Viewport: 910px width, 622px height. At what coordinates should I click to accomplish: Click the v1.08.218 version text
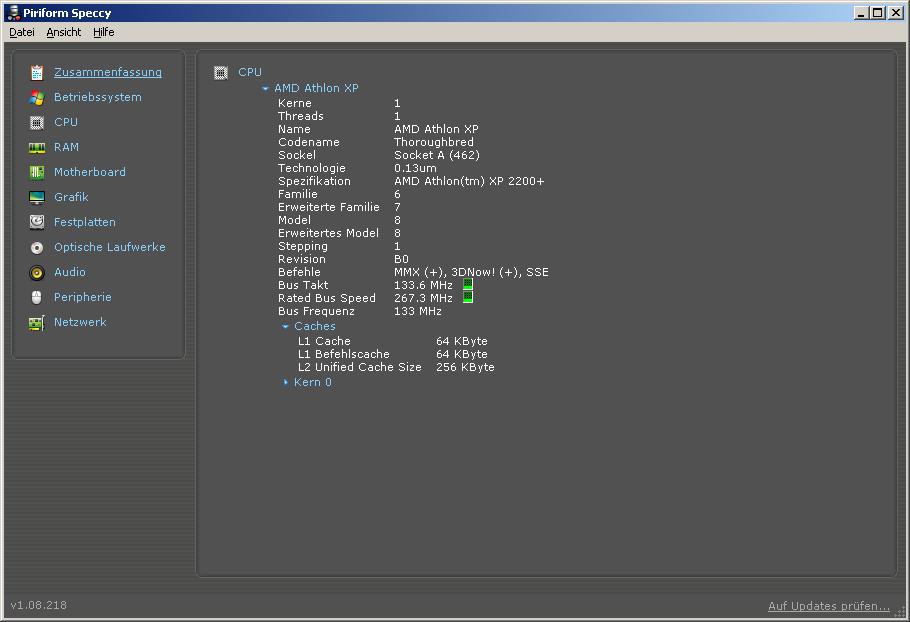coord(39,605)
